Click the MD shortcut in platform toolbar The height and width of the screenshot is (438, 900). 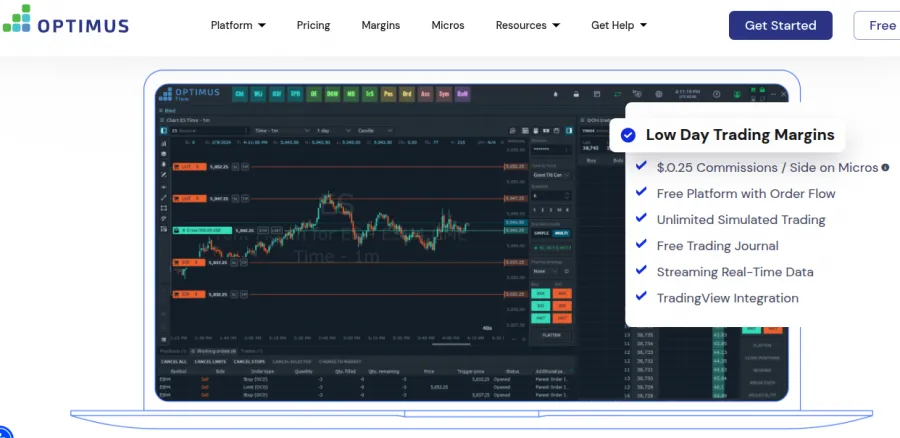pyautogui.click(x=351, y=94)
